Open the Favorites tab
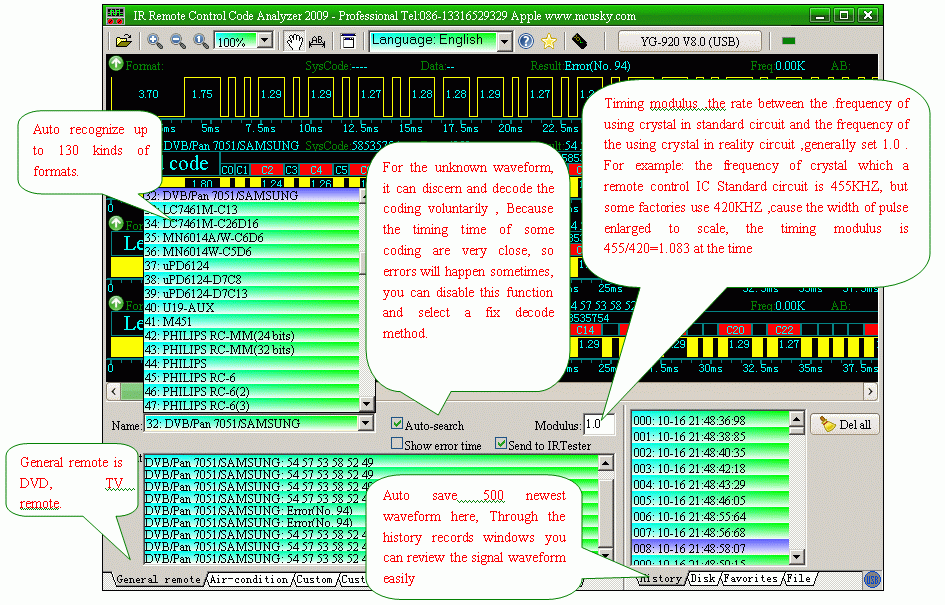 (x=750, y=579)
